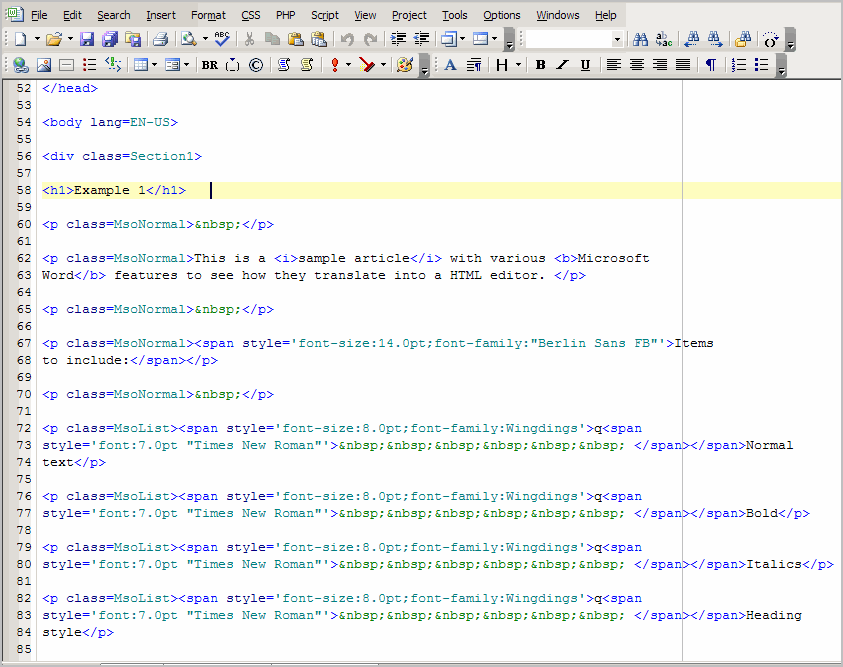Open the Tools menu
Screen dimensions: 843x667
click(x=454, y=15)
